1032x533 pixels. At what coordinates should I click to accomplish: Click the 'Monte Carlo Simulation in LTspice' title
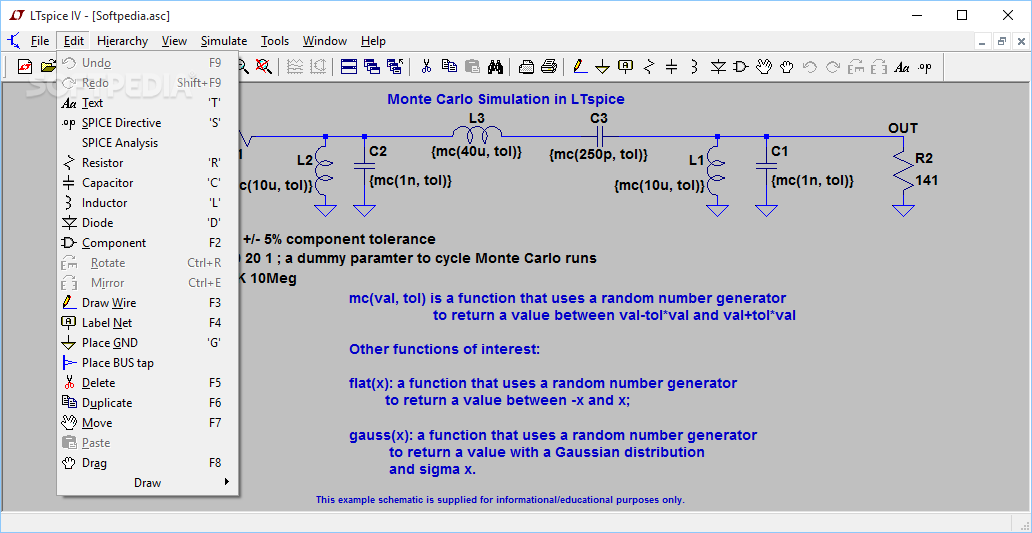[x=505, y=99]
